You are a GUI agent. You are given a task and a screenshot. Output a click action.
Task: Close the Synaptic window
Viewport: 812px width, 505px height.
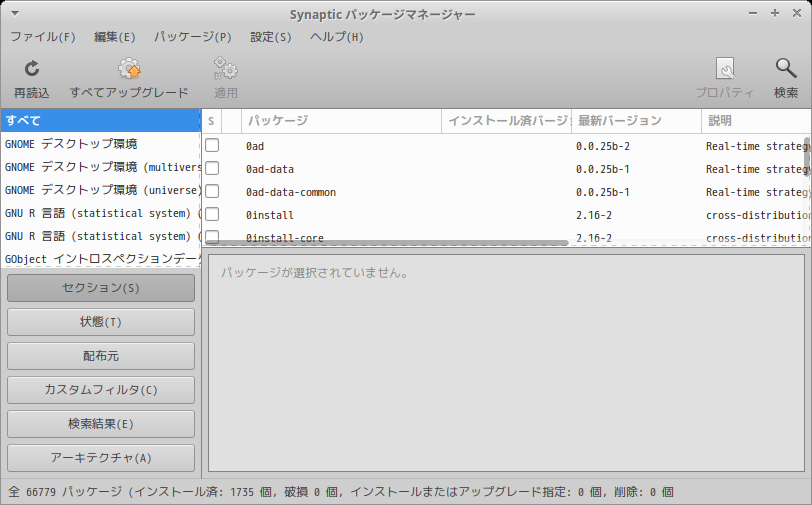click(797, 13)
